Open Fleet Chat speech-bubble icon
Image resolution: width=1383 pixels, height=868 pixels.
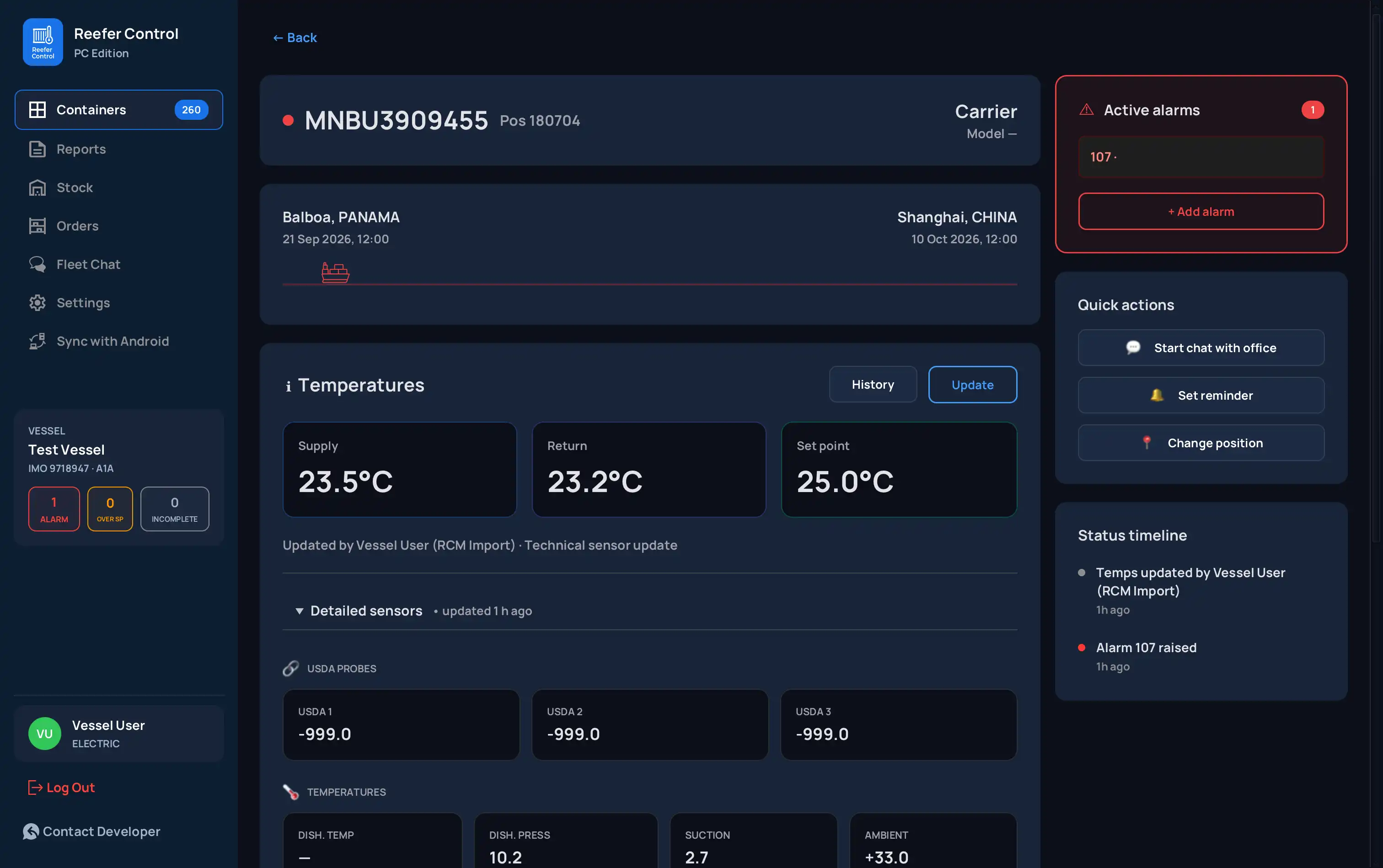(x=38, y=265)
